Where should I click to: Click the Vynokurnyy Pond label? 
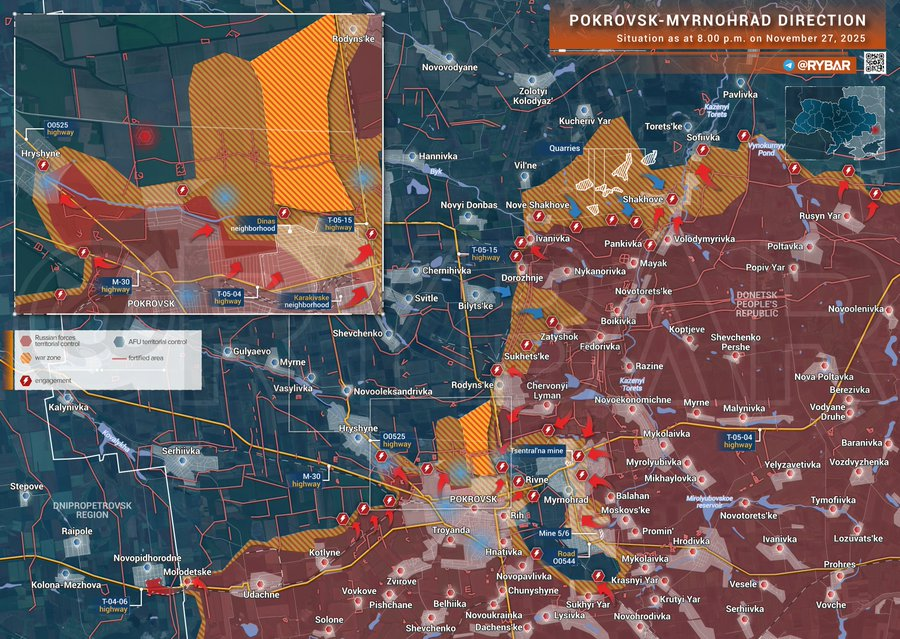tap(766, 149)
